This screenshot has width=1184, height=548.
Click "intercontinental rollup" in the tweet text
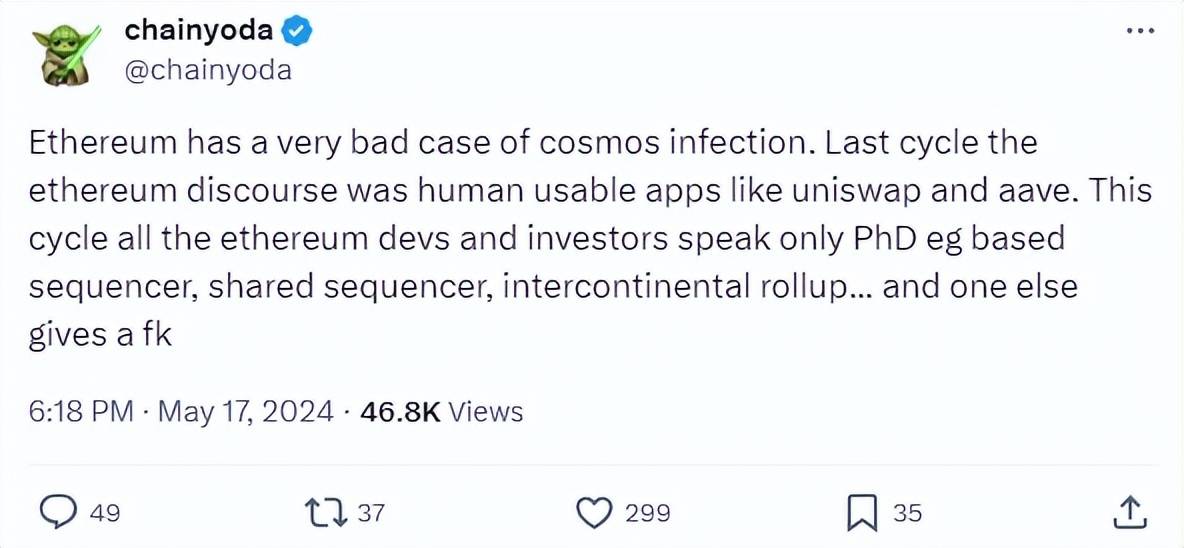point(675,287)
